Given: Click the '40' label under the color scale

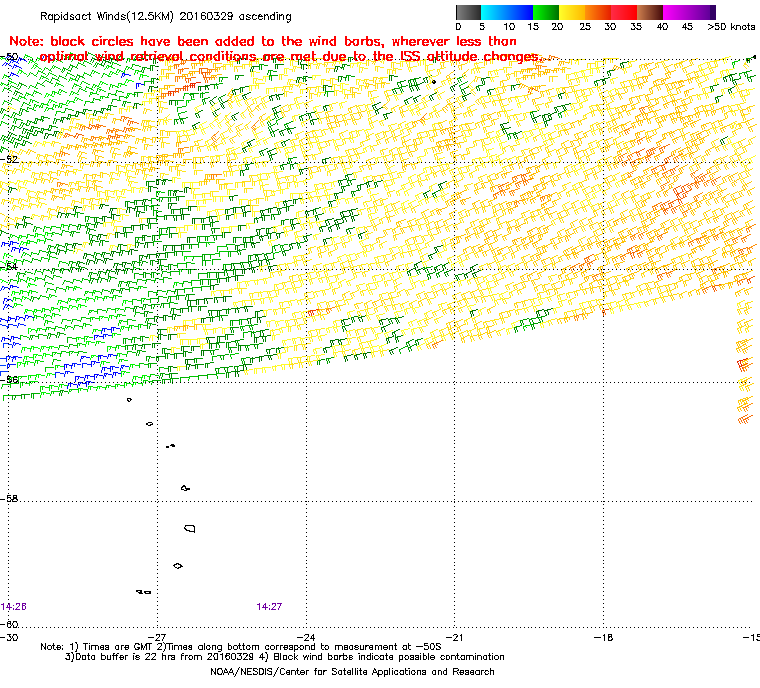Looking at the screenshot, I should pos(662,27).
